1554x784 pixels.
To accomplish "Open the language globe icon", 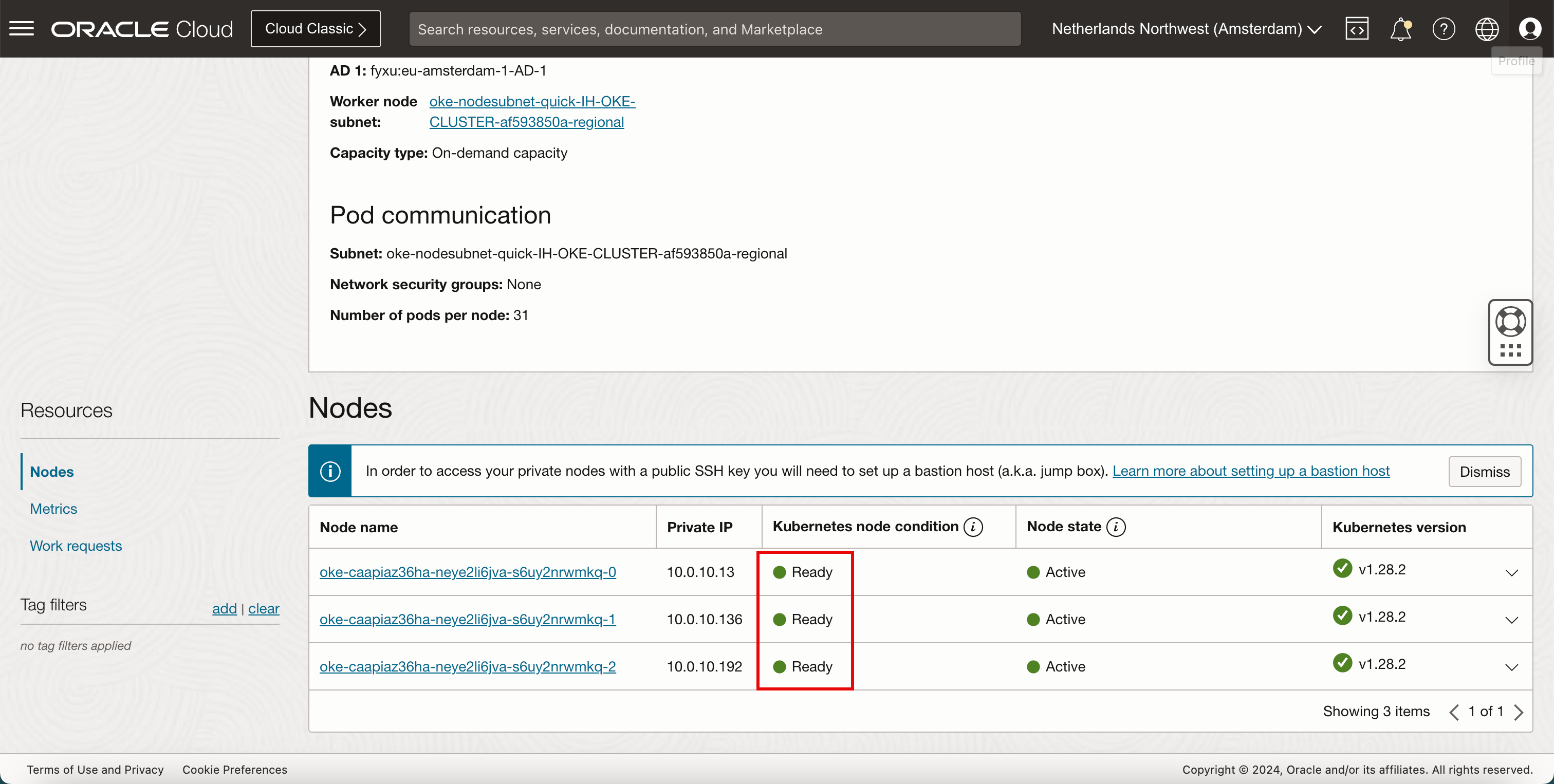I will pos(1487,28).
